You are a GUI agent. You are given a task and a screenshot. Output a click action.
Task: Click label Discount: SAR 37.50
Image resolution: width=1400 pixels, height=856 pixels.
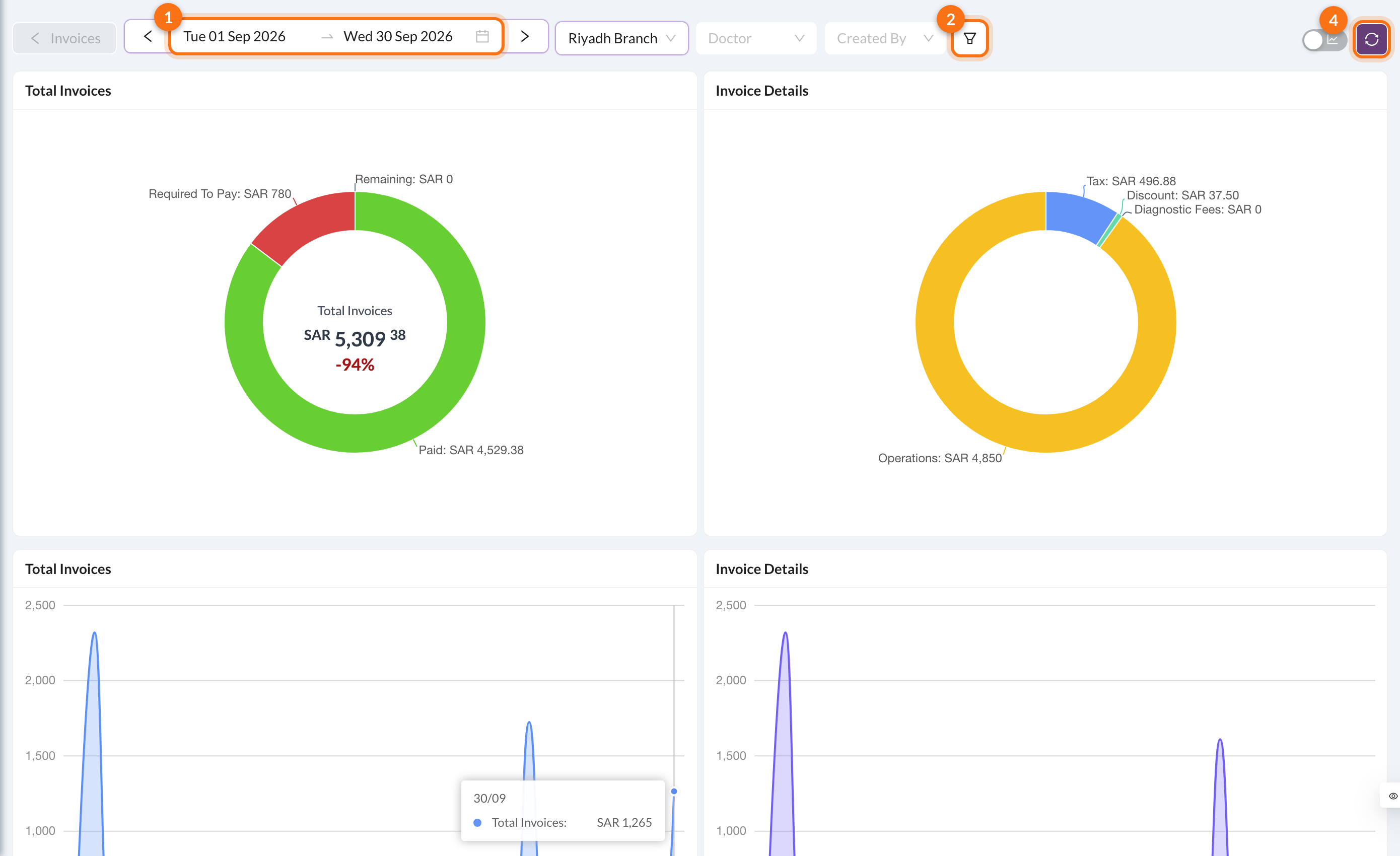coord(1182,195)
